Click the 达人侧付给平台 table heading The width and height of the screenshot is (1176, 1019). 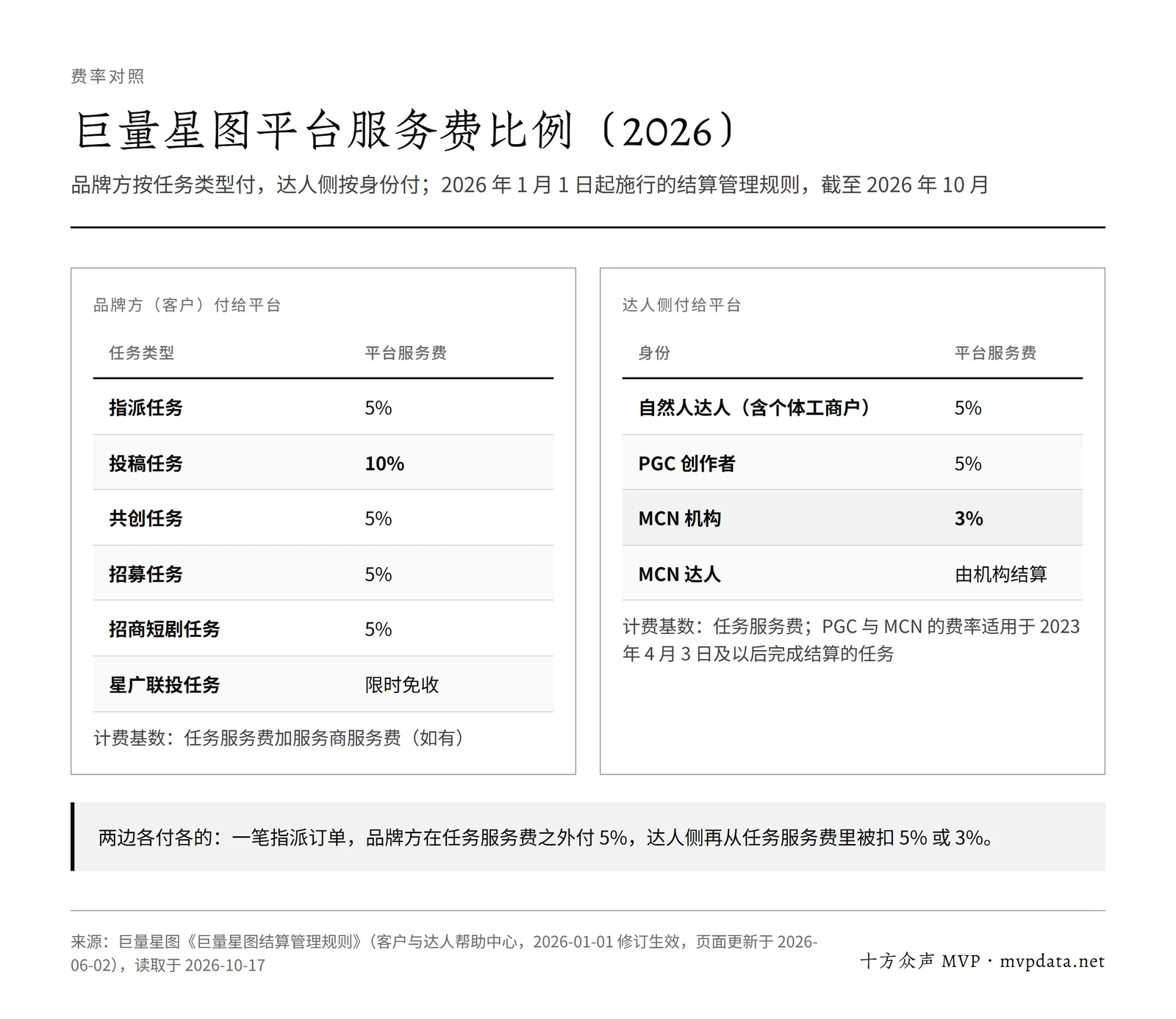pos(682,305)
